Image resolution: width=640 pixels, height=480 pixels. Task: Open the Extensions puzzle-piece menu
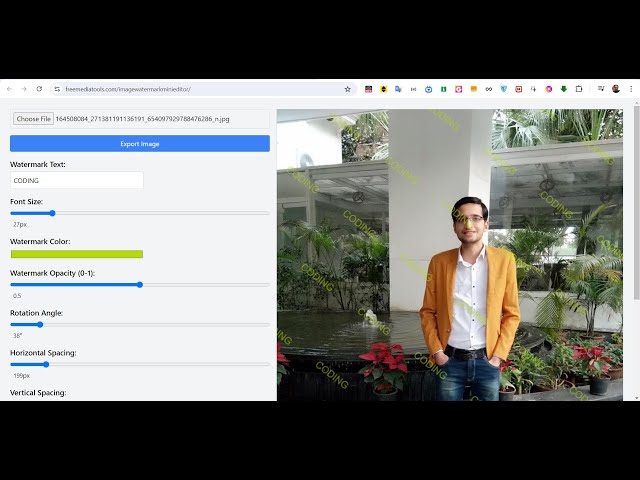point(578,89)
